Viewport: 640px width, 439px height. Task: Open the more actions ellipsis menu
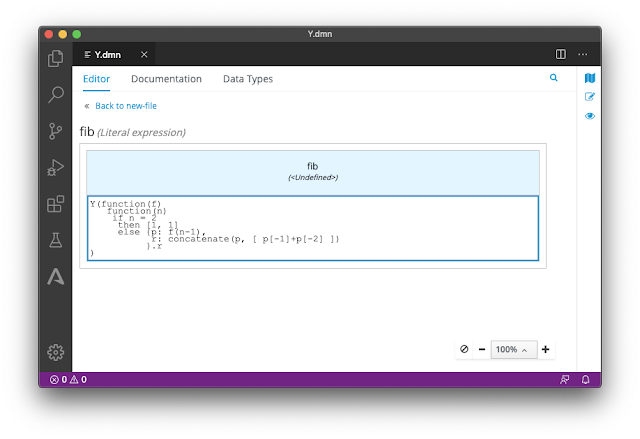pyautogui.click(x=583, y=54)
